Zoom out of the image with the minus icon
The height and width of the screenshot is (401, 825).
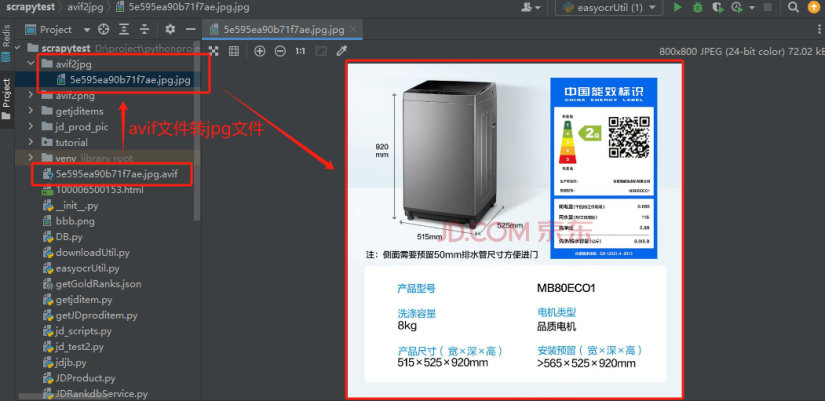280,51
